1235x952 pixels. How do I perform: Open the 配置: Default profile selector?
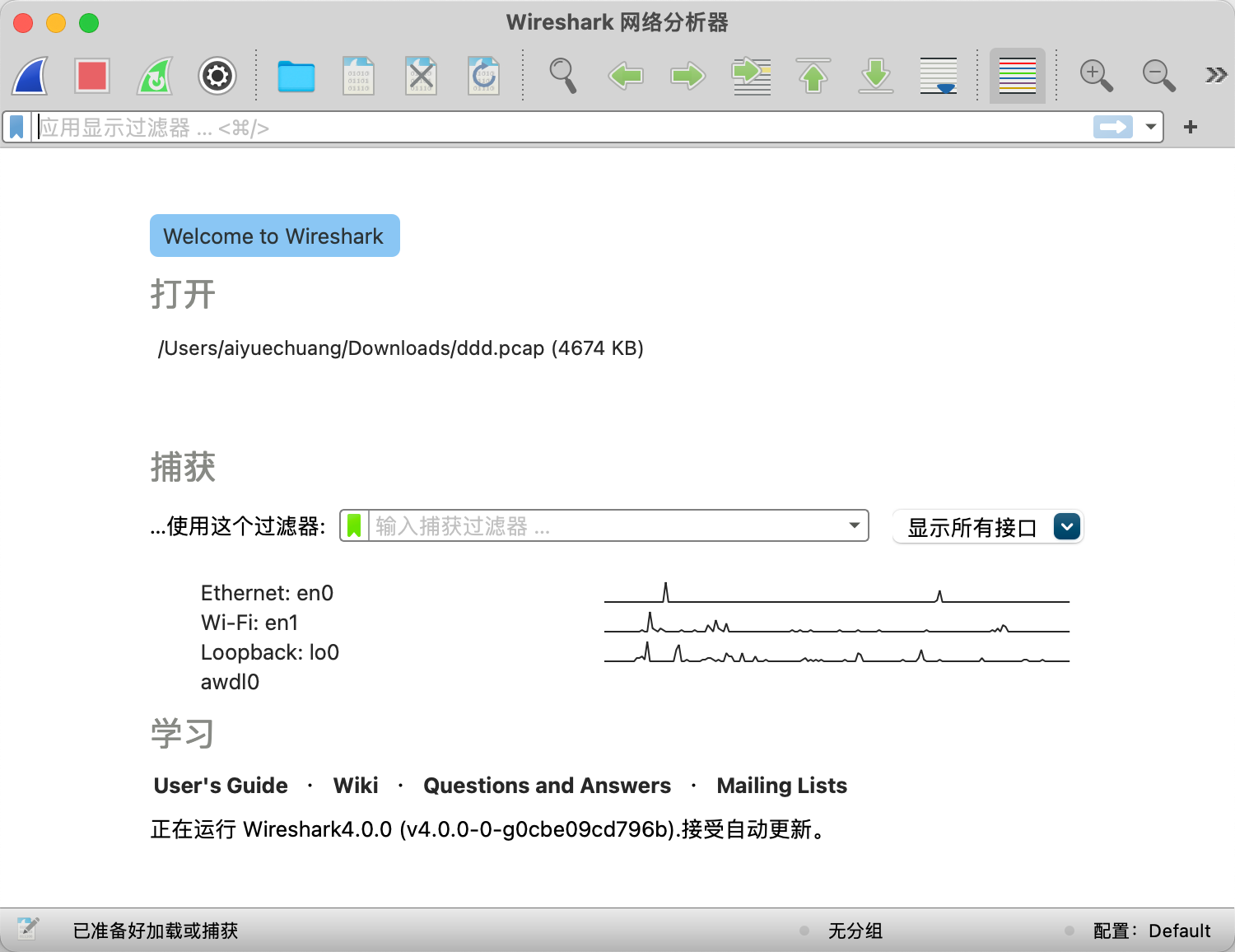coord(1152,931)
